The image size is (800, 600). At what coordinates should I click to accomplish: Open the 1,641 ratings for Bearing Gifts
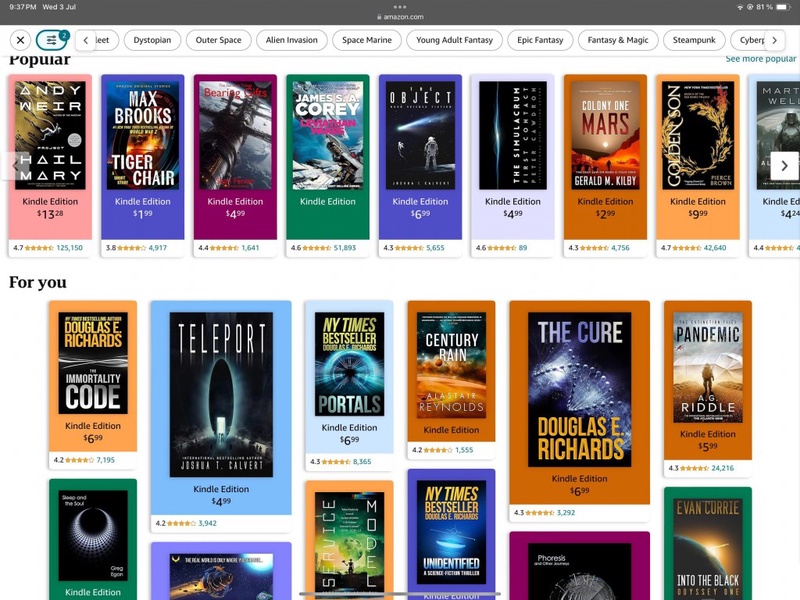pos(250,248)
